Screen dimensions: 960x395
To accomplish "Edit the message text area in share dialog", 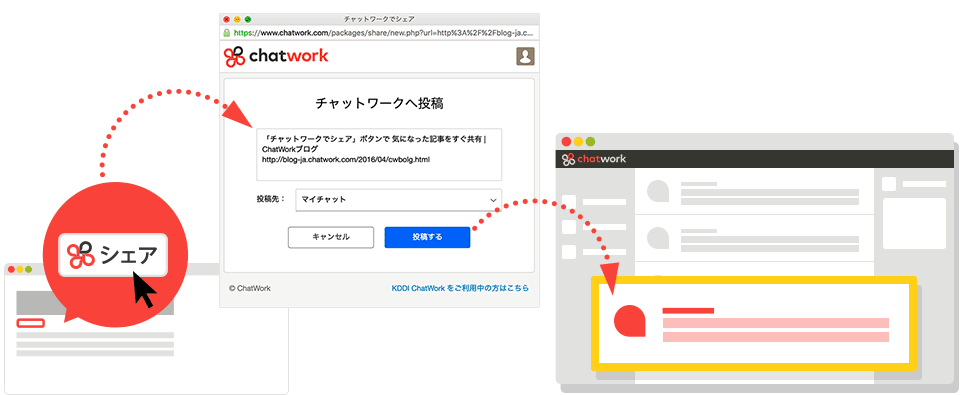I will [379, 154].
